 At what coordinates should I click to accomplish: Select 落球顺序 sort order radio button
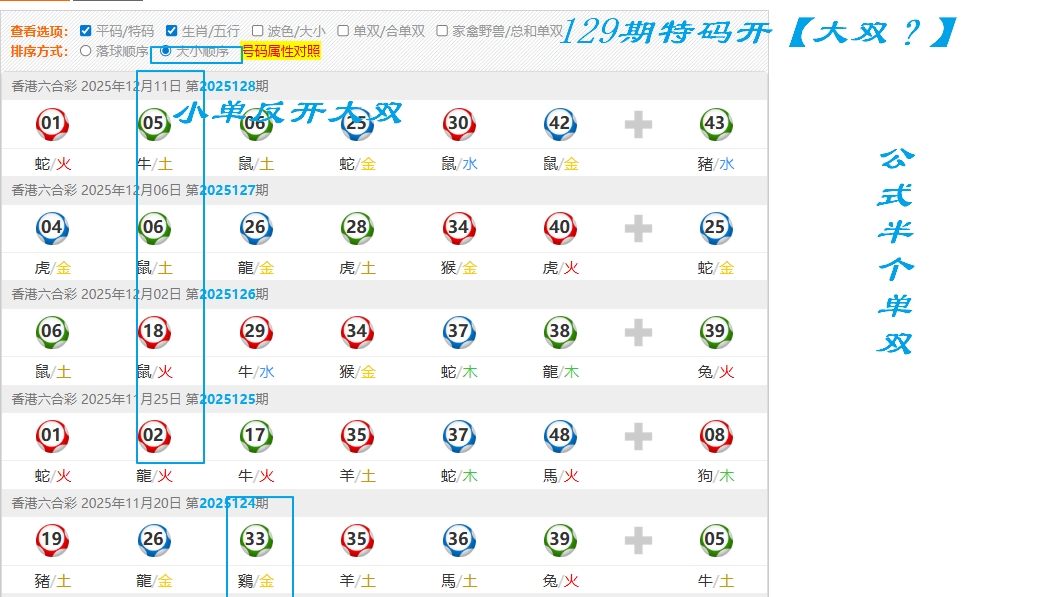click(x=85, y=50)
